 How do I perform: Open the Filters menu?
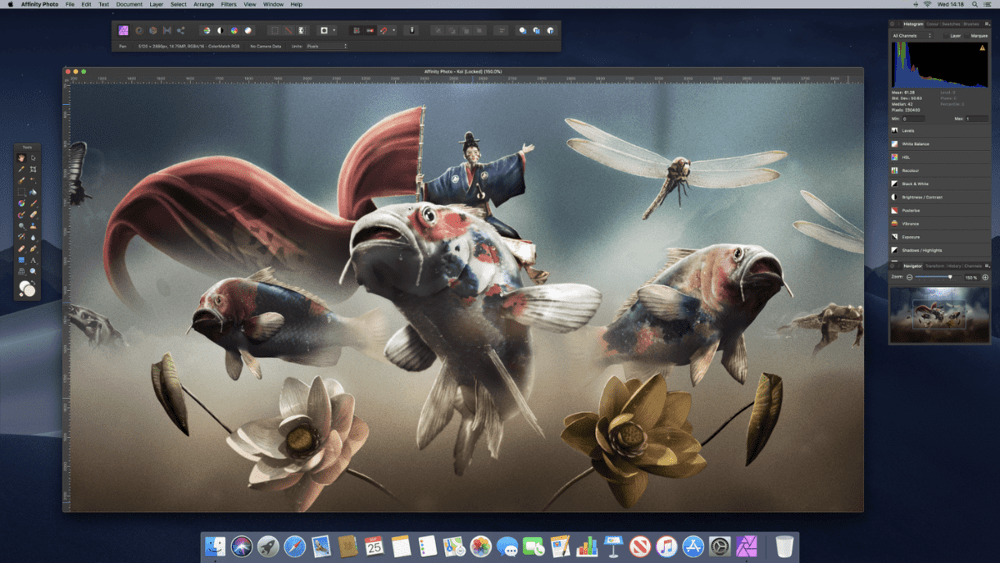(228, 4)
